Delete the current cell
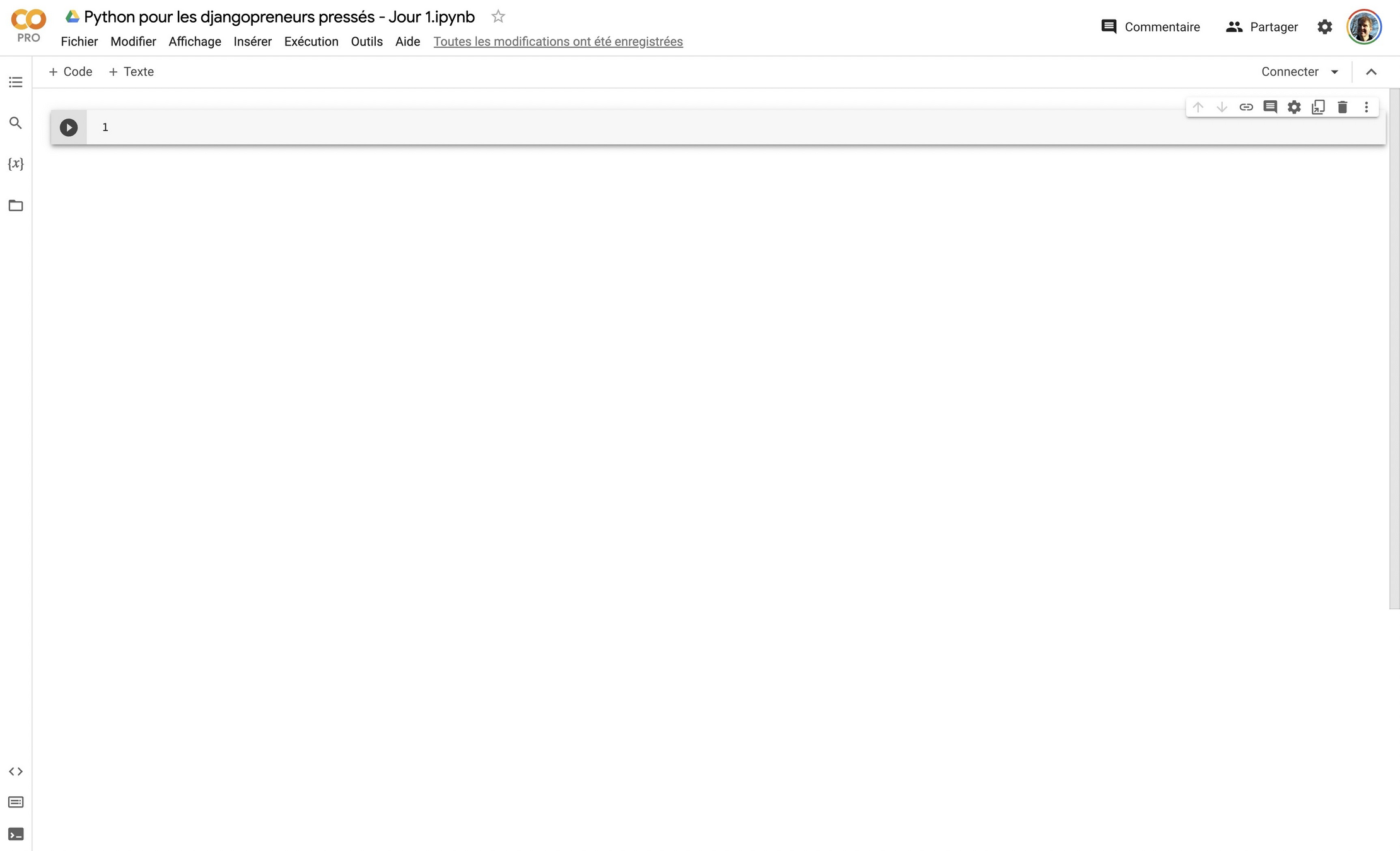This screenshot has width=1400, height=851. click(x=1343, y=107)
